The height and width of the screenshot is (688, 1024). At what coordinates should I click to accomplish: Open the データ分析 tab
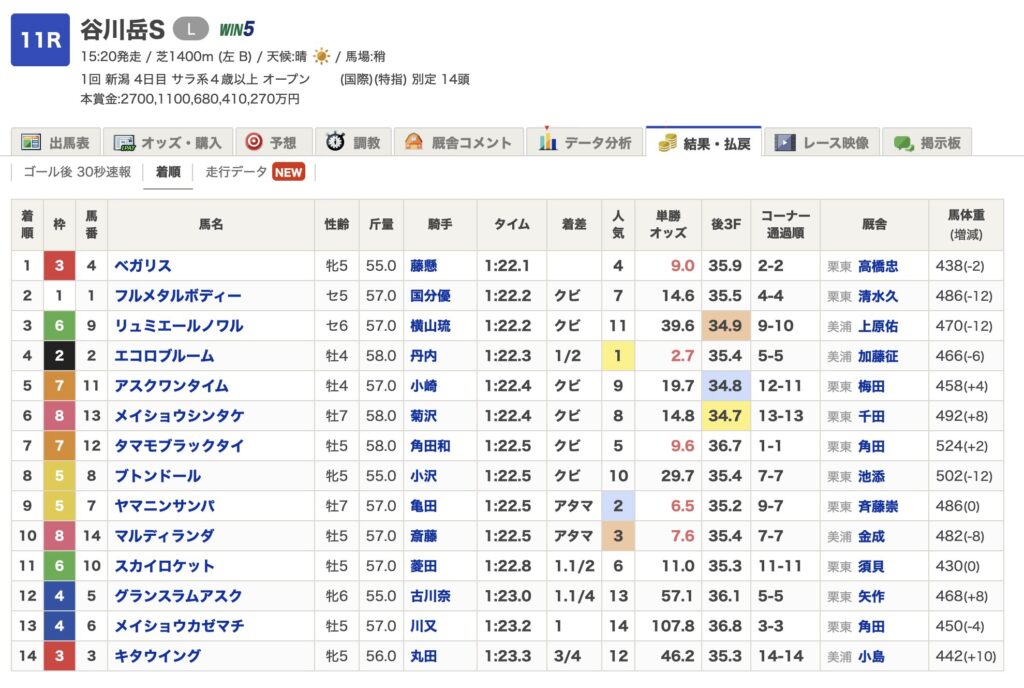[x=584, y=142]
